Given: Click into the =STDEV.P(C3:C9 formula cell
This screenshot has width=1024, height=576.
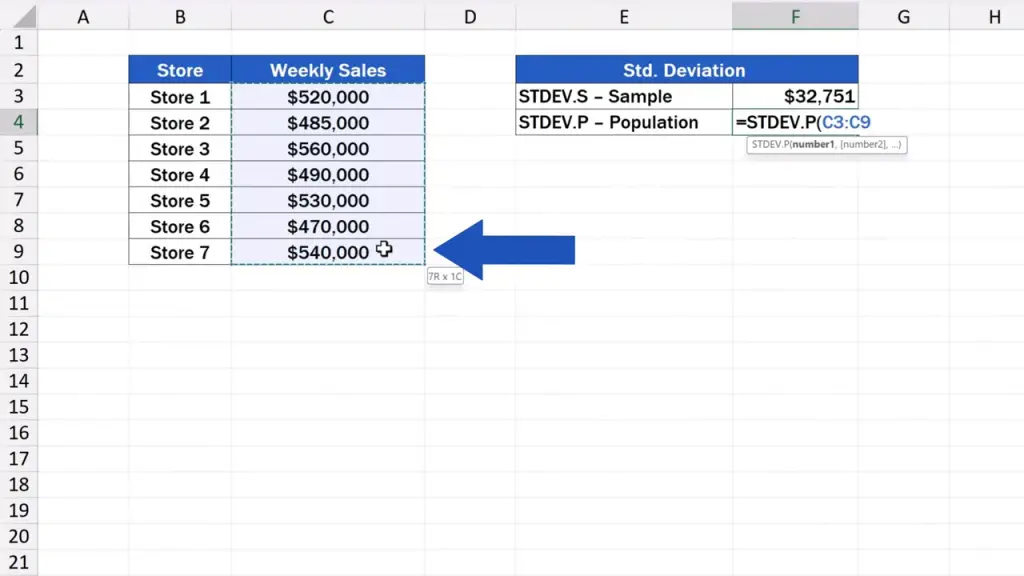Looking at the screenshot, I should (x=794, y=123).
